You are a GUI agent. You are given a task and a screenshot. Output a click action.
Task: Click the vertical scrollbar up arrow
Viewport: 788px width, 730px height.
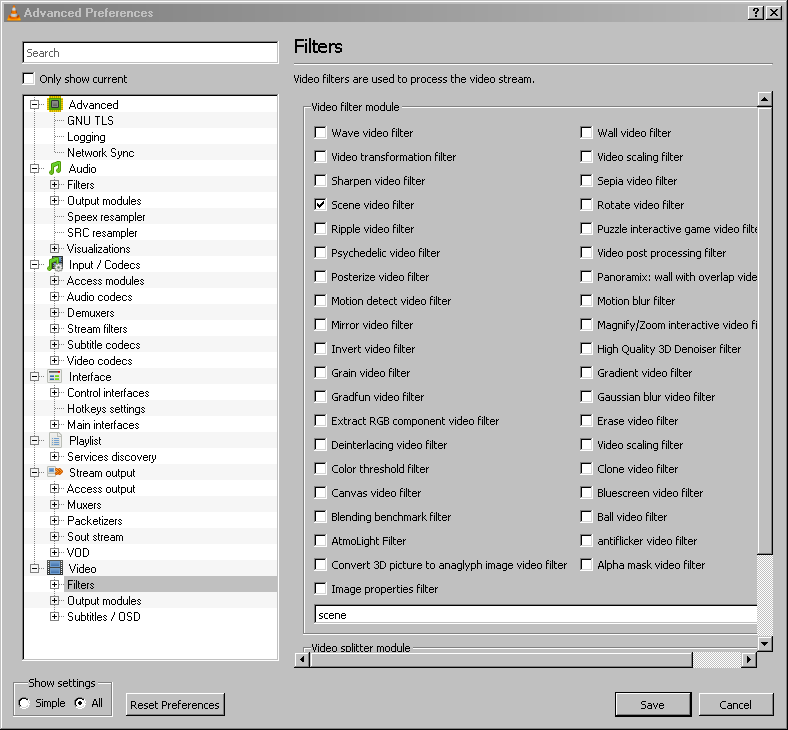tap(764, 99)
